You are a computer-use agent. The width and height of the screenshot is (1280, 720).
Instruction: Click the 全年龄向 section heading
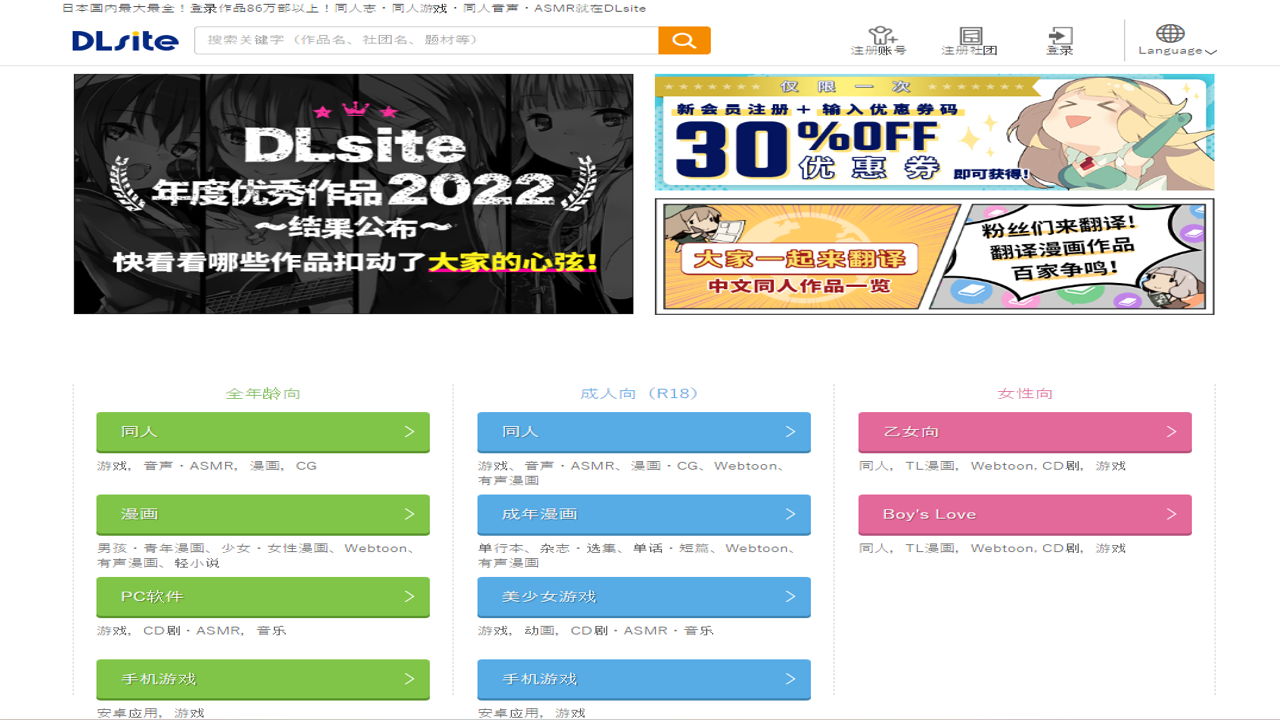[x=263, y=394]
